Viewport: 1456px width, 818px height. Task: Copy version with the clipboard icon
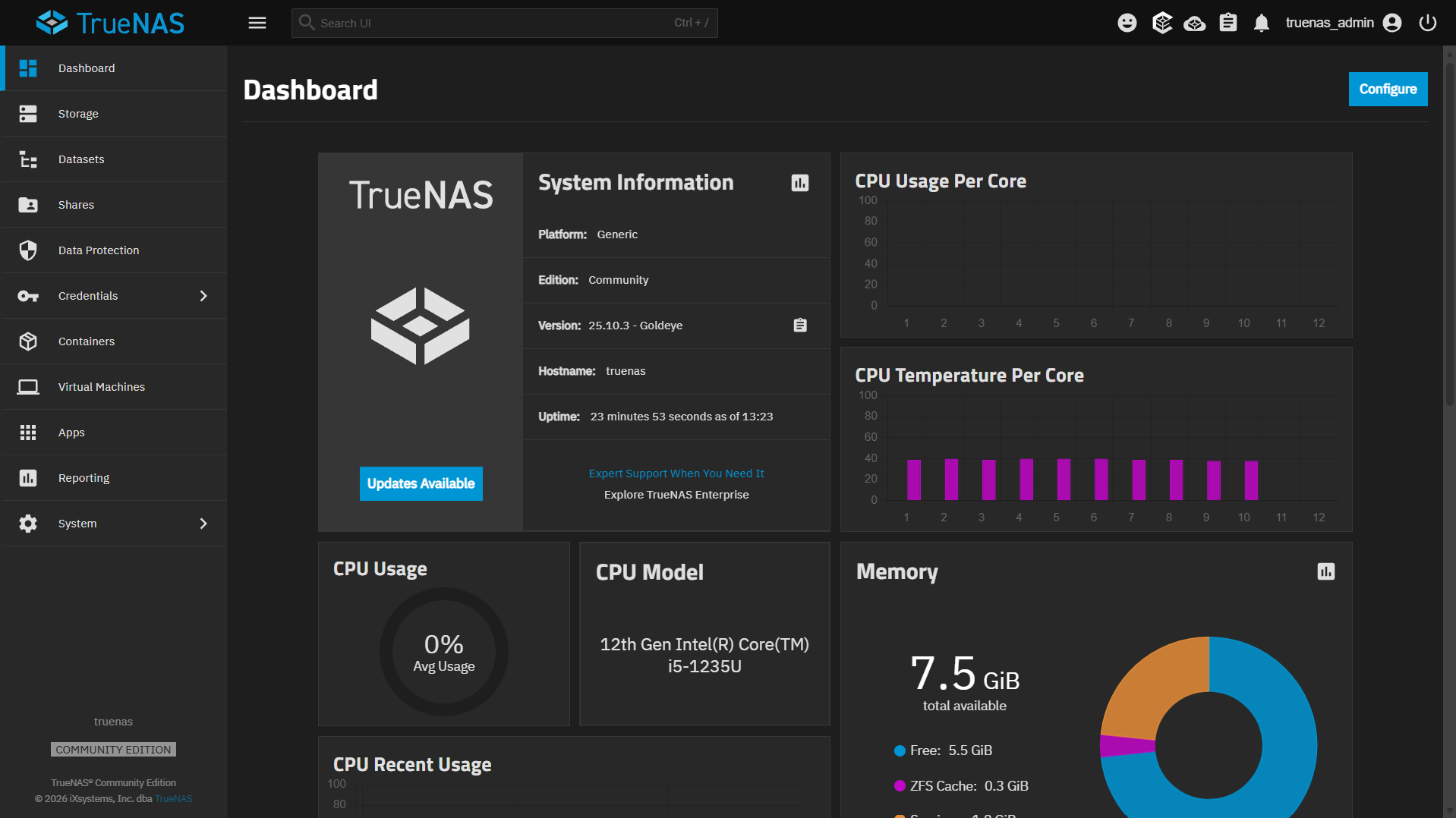800,326
